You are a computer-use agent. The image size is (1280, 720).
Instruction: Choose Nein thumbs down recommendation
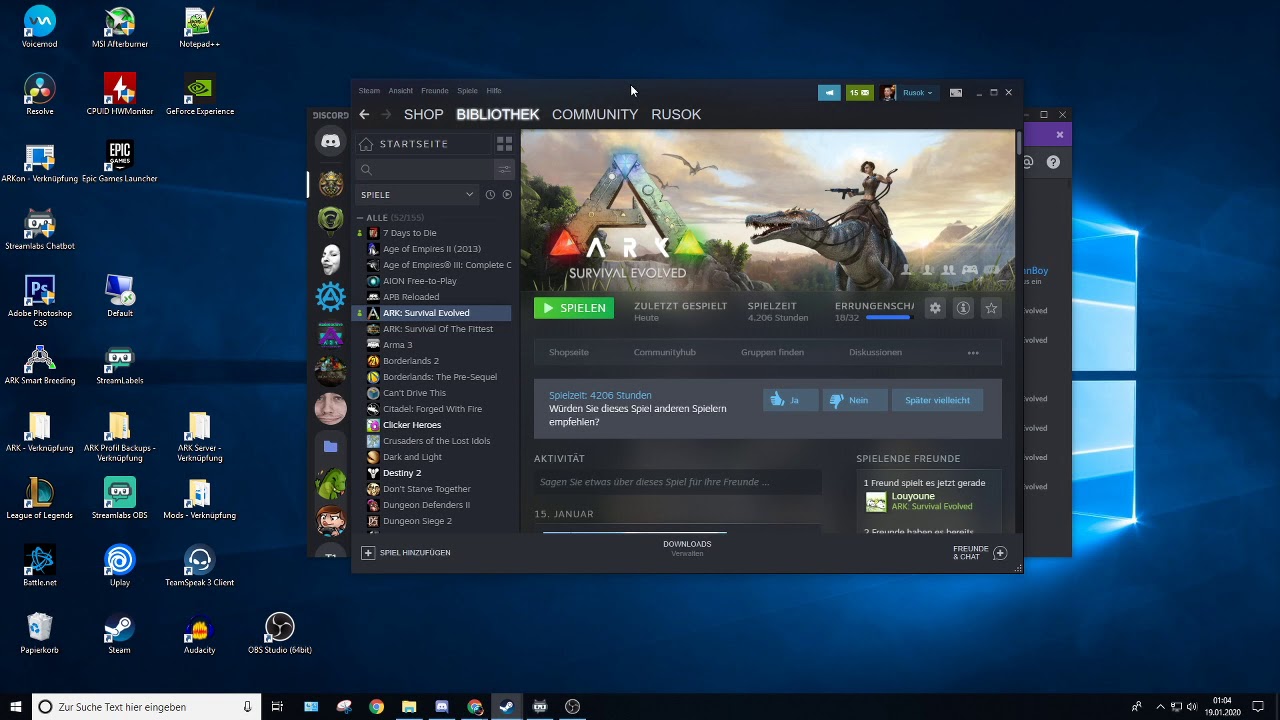coord(853,400)
